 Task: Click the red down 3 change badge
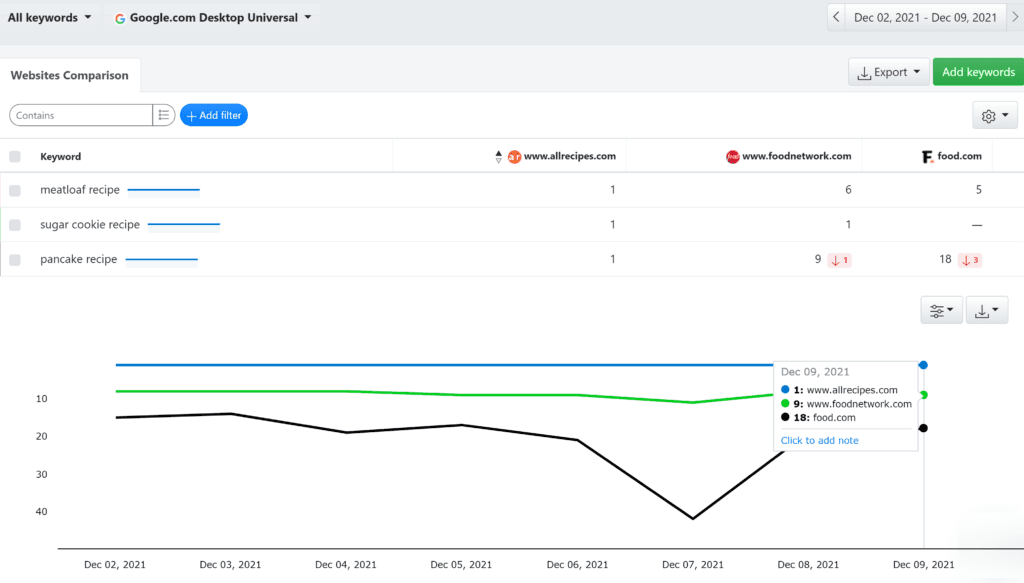coord(970,260)
